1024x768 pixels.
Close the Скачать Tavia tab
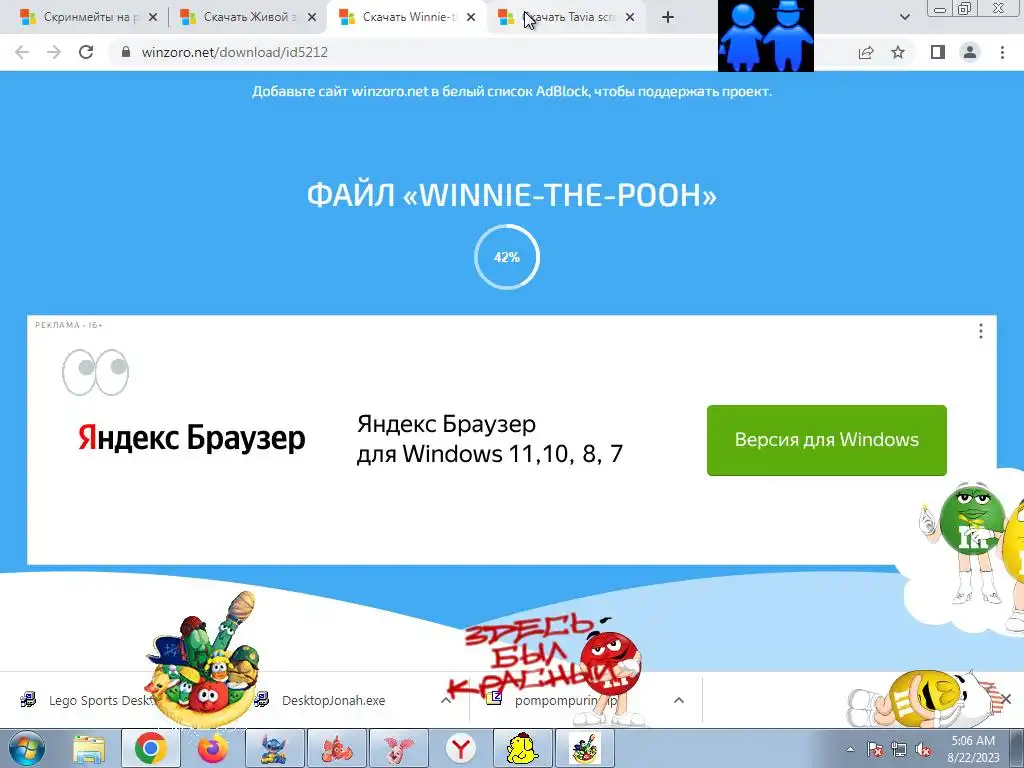[x=630, y=18]
